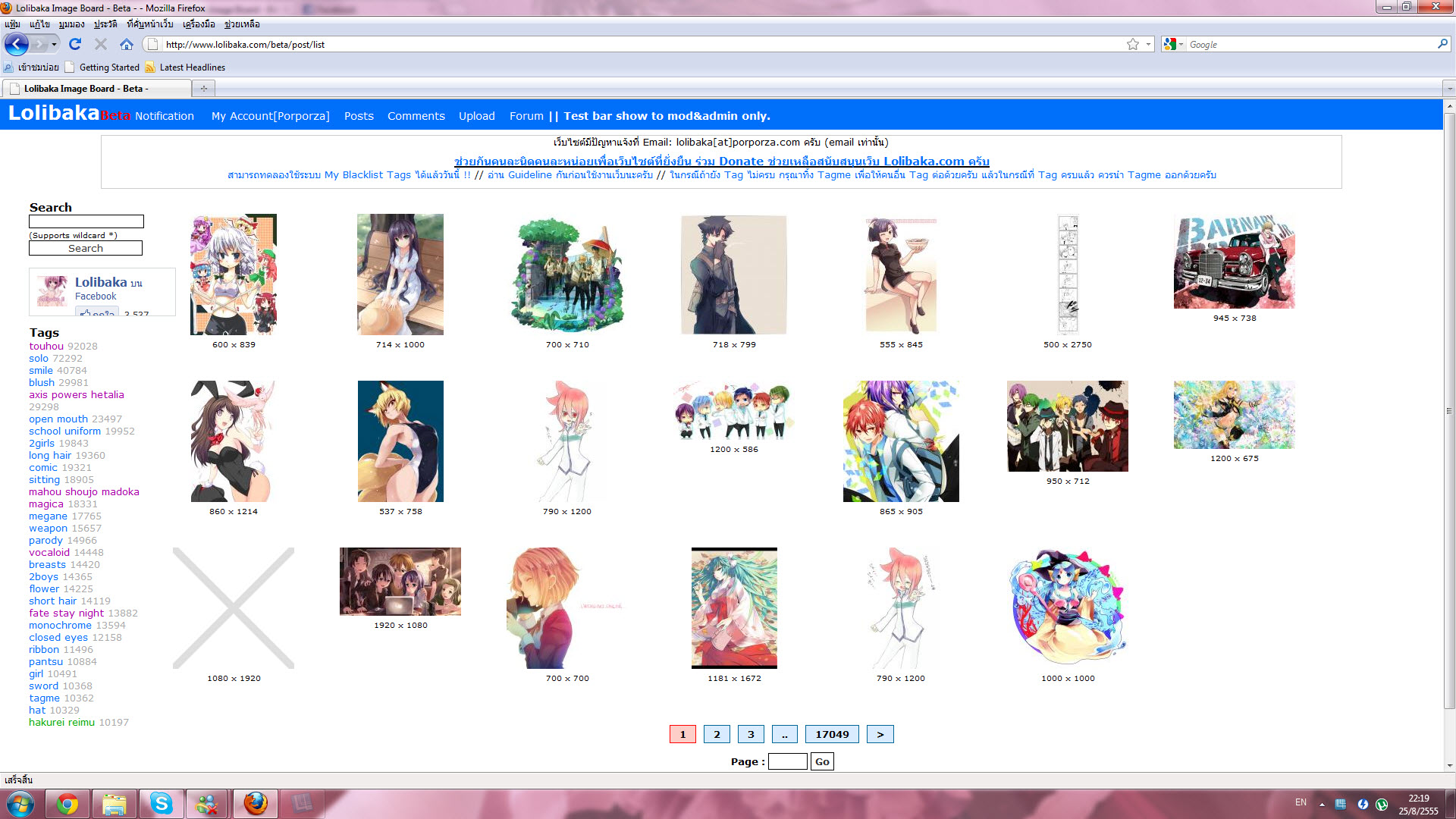The image size is (1456, 819).
Task: Click the browser Back arrow button
Action: 16,44
